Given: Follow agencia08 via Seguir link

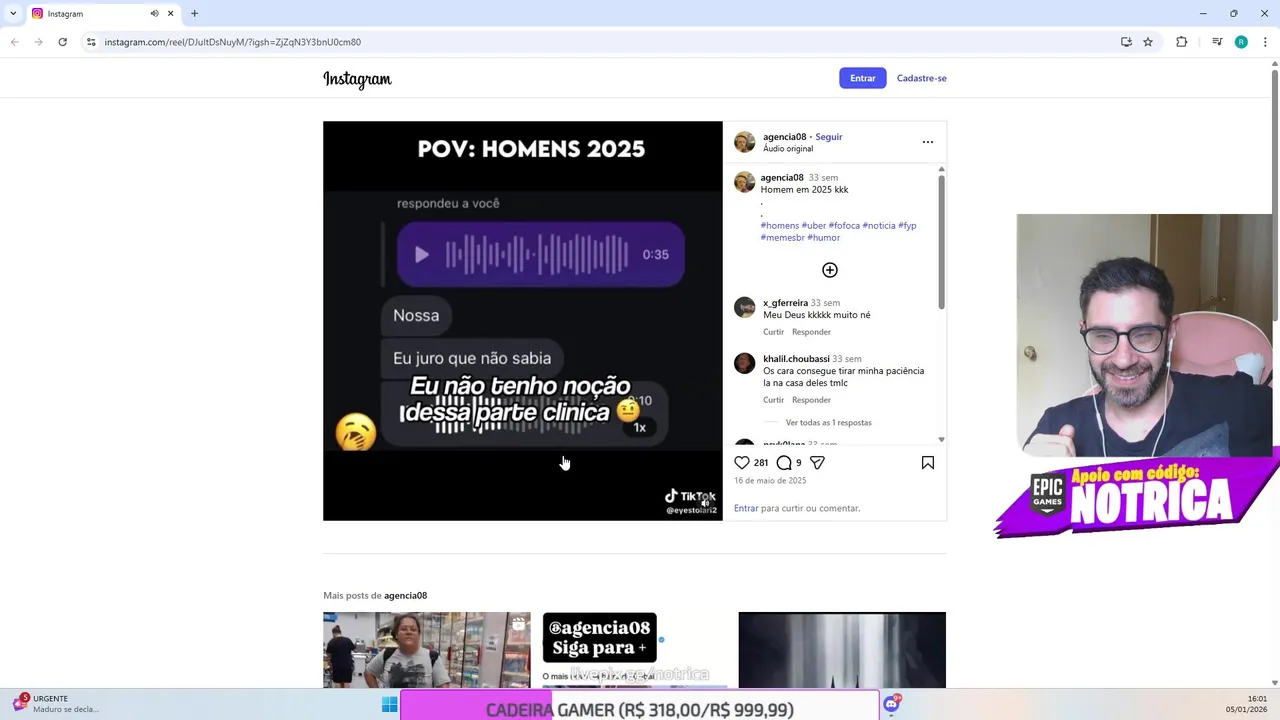Looking at the screenshot, I should [x=828, y=137].
